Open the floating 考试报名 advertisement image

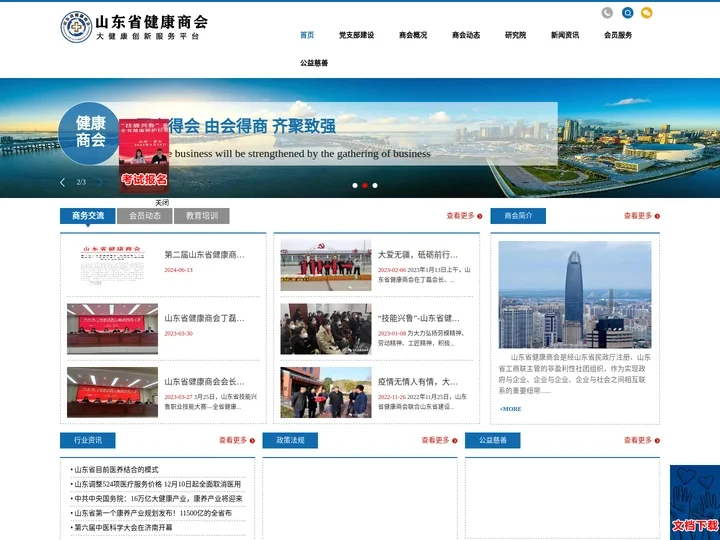coord(144,156)
